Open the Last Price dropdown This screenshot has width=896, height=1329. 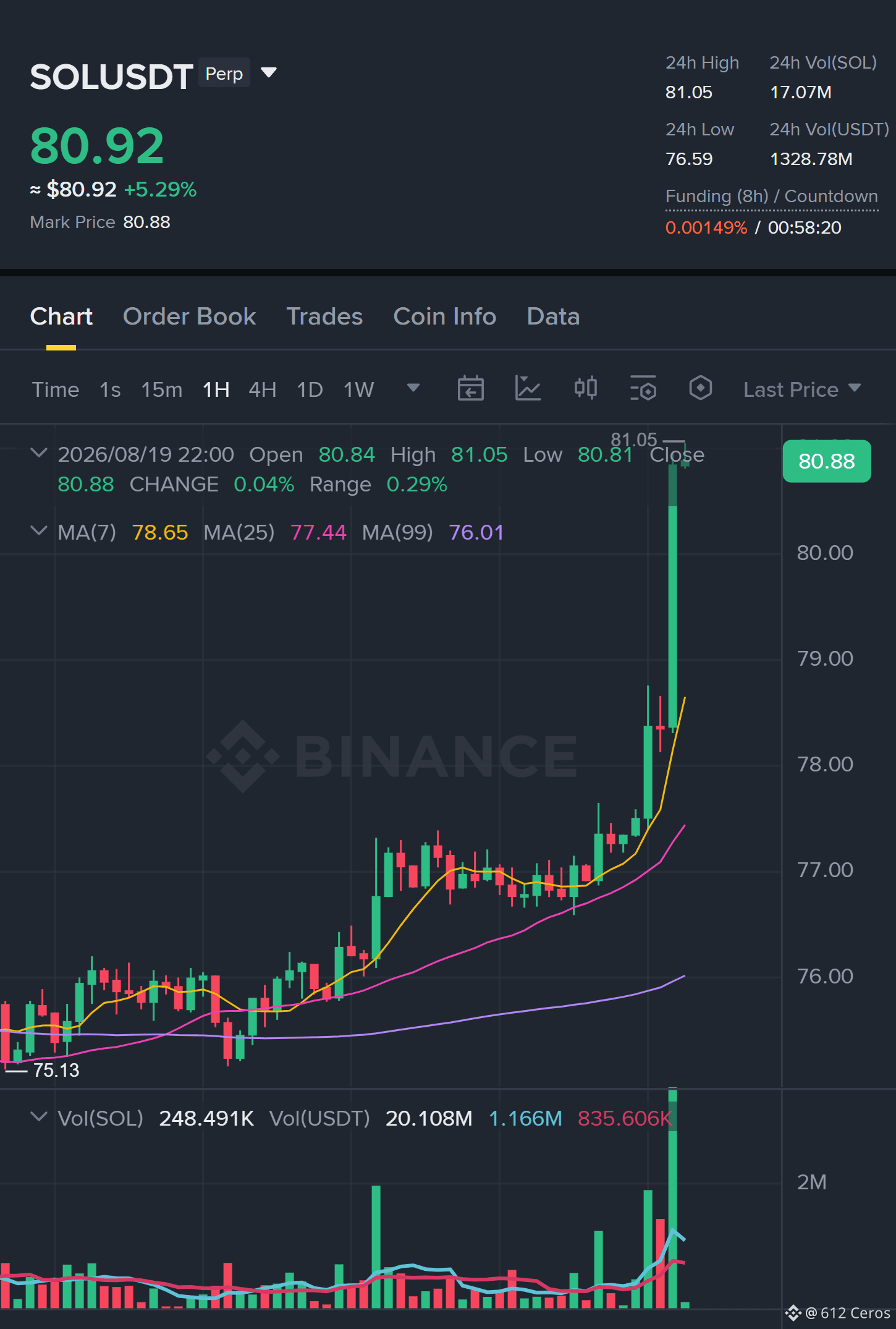802,389
